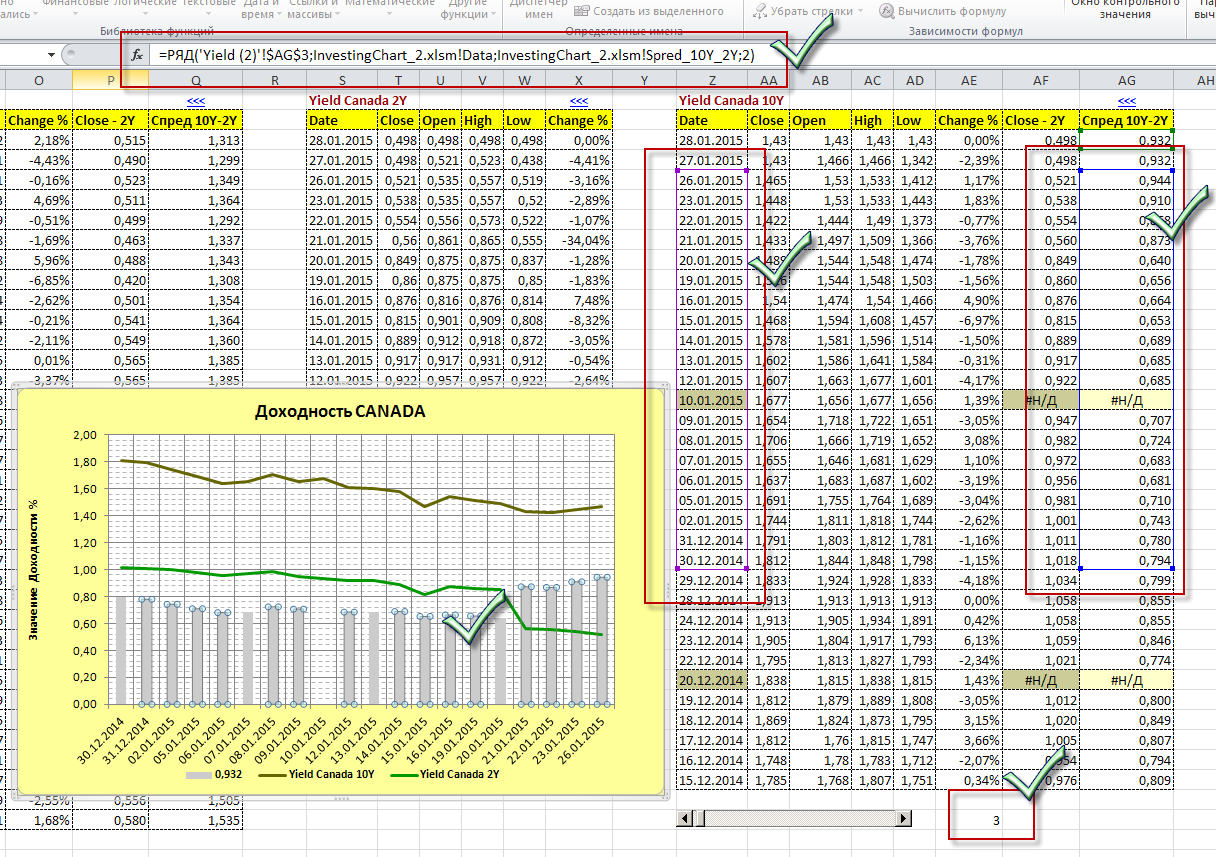Open the Name Box dropdown arrow
Image resolution: width=1216 pixels, height=857 pixels.
pyautogui.click(x=51, y=56)
